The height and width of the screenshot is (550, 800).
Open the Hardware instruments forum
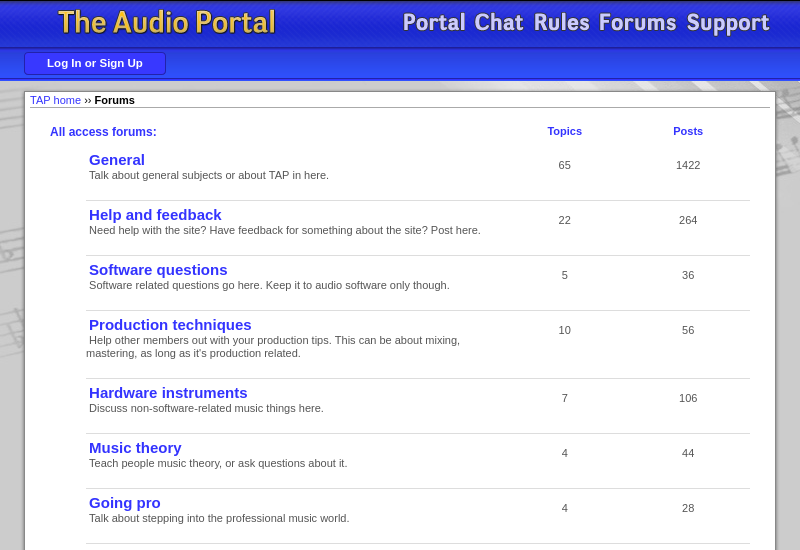(168, 393)
